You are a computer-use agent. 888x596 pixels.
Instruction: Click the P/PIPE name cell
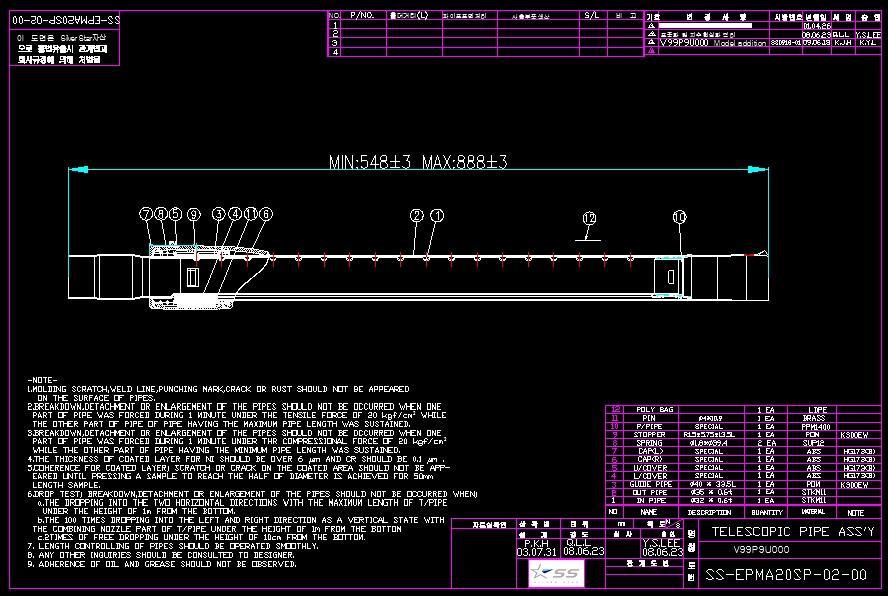coord(649,426)
